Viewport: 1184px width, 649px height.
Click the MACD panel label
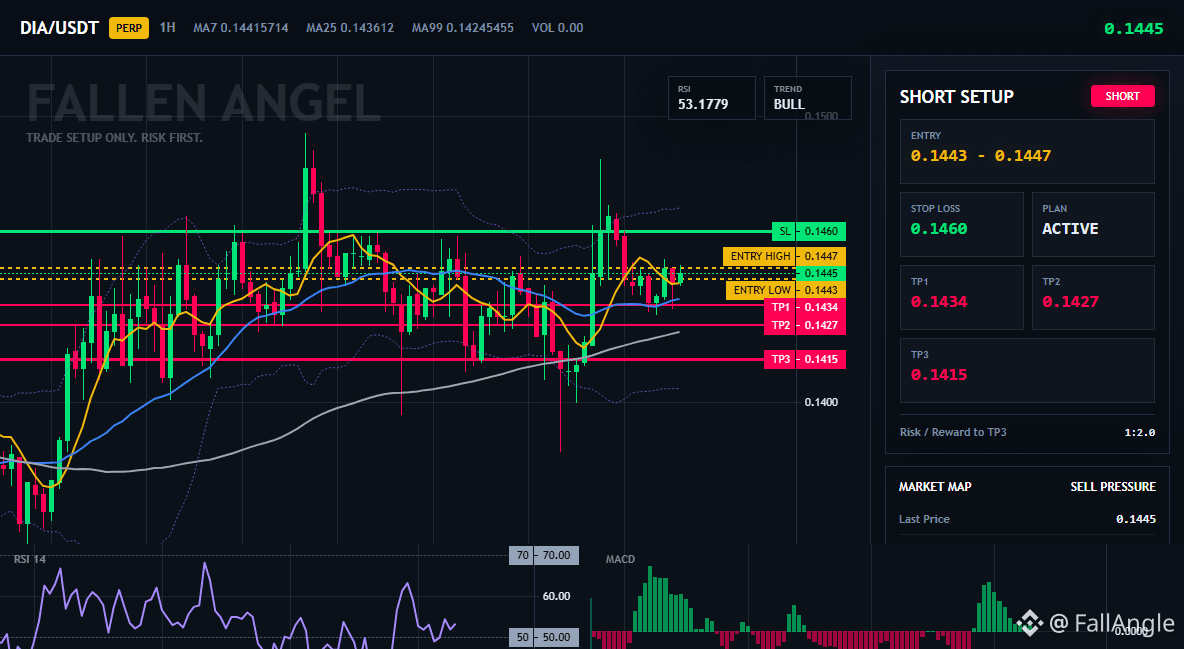620,559
